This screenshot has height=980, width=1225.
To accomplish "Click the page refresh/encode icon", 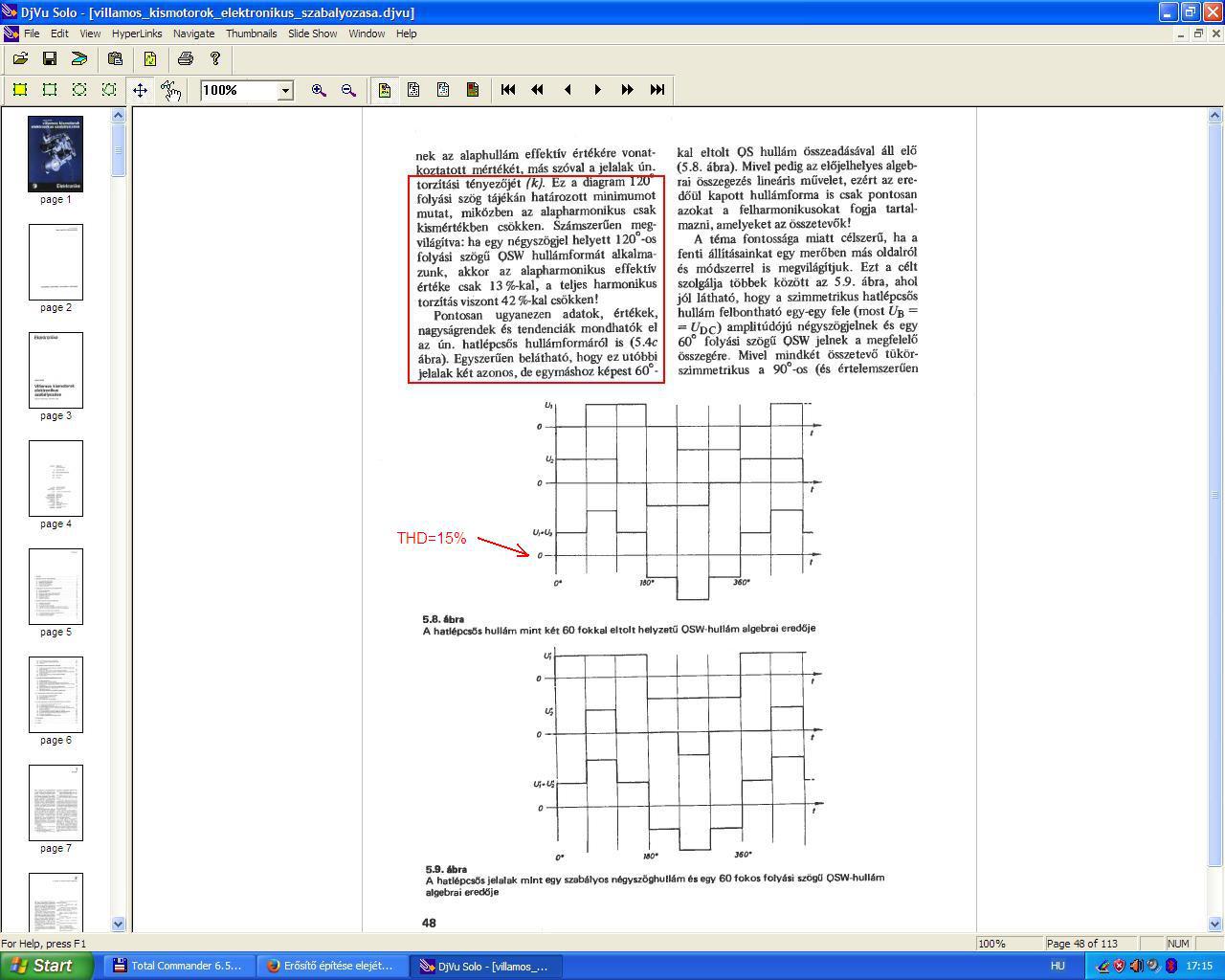I will point(150,58).
